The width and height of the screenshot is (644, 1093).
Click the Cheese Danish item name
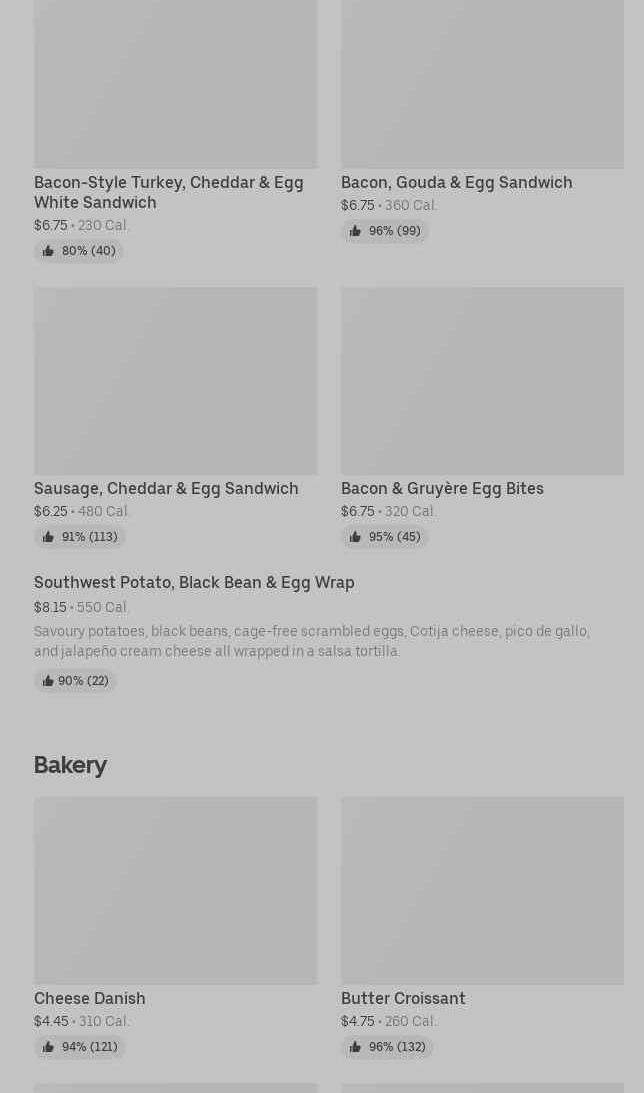point(90,998)
